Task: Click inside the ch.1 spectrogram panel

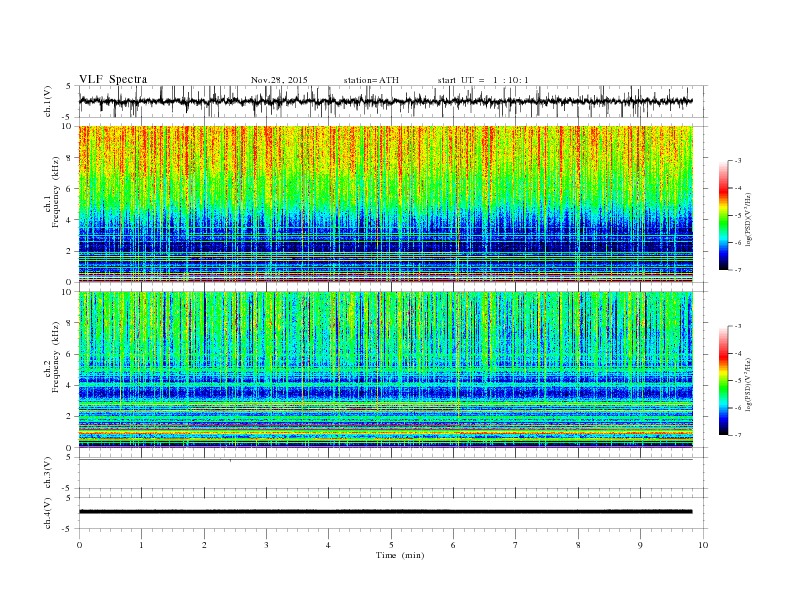Action: [385, 204]
